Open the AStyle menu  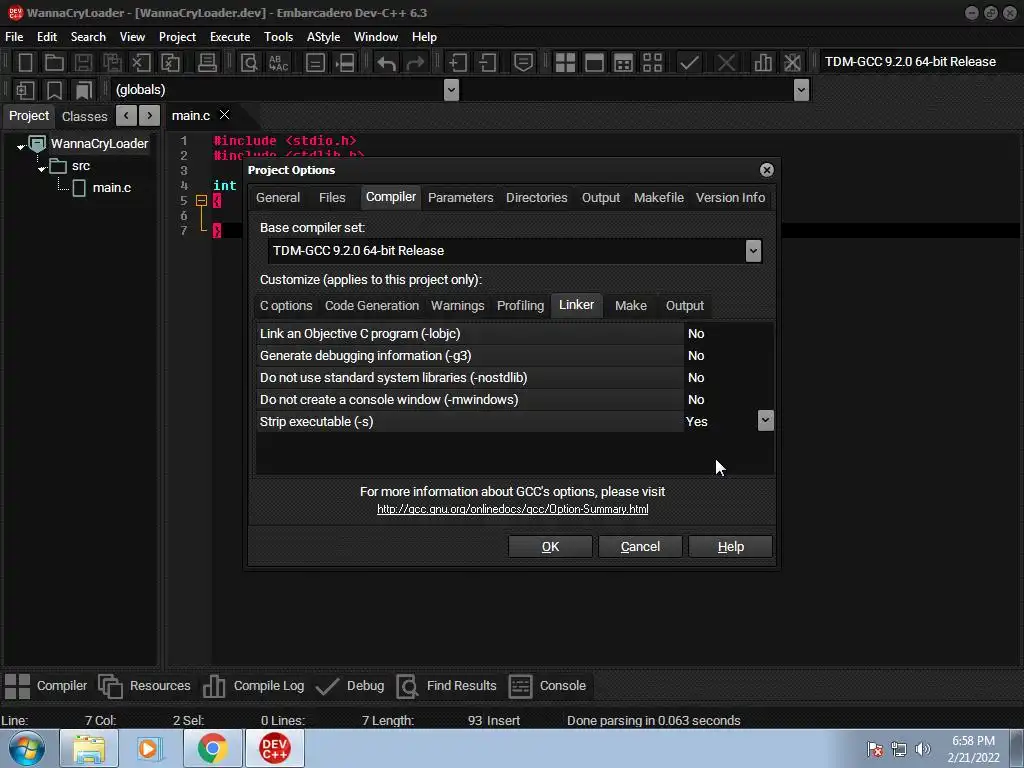pos(323,37)
